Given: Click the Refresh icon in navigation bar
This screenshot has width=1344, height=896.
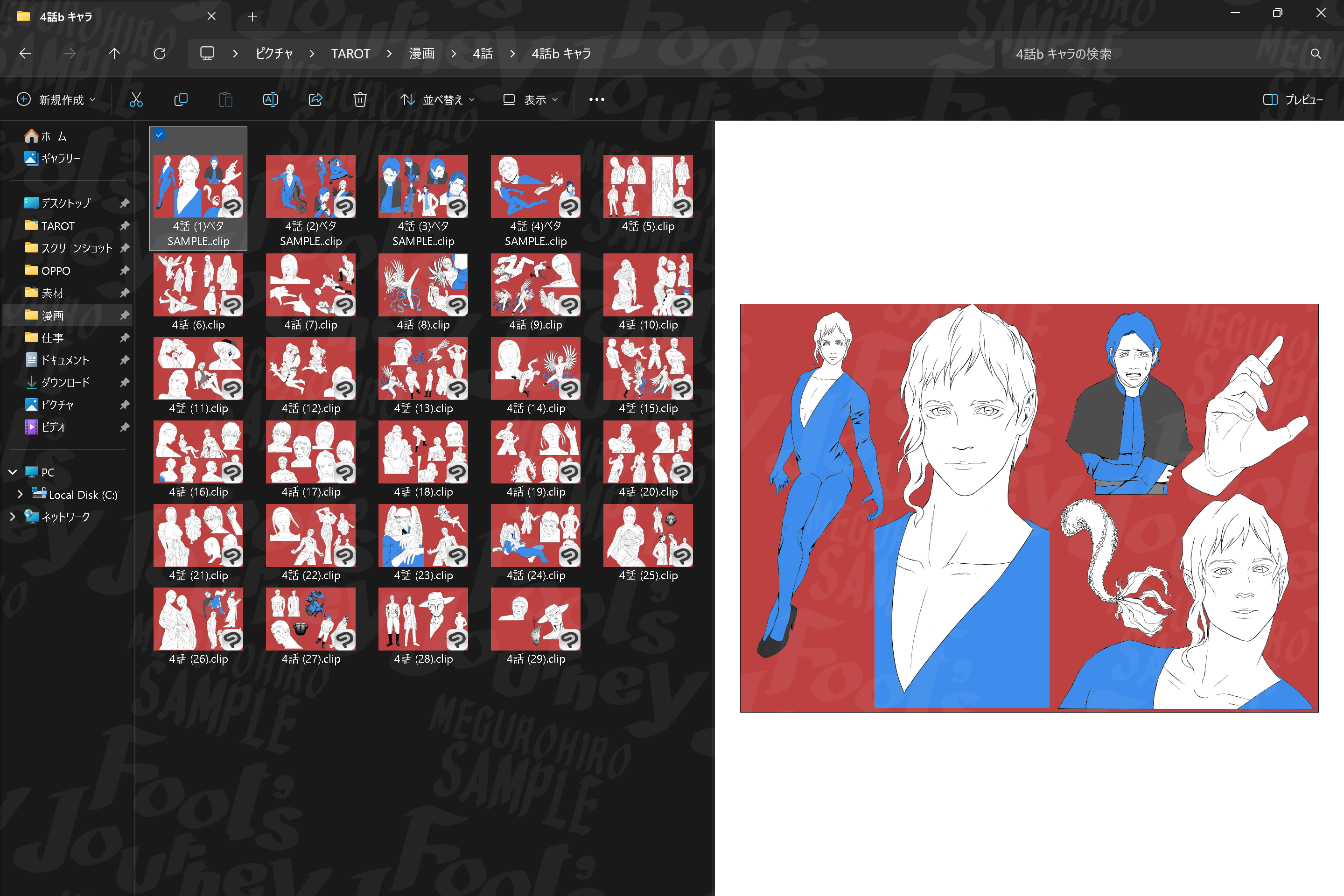Looking at the screenshot, I should point(160,54).
